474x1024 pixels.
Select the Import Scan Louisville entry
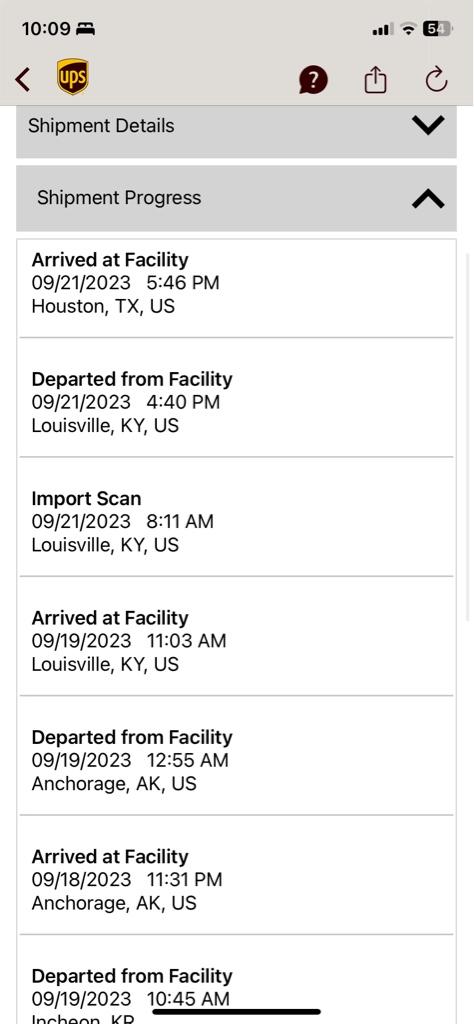click(x=236, y=517)
